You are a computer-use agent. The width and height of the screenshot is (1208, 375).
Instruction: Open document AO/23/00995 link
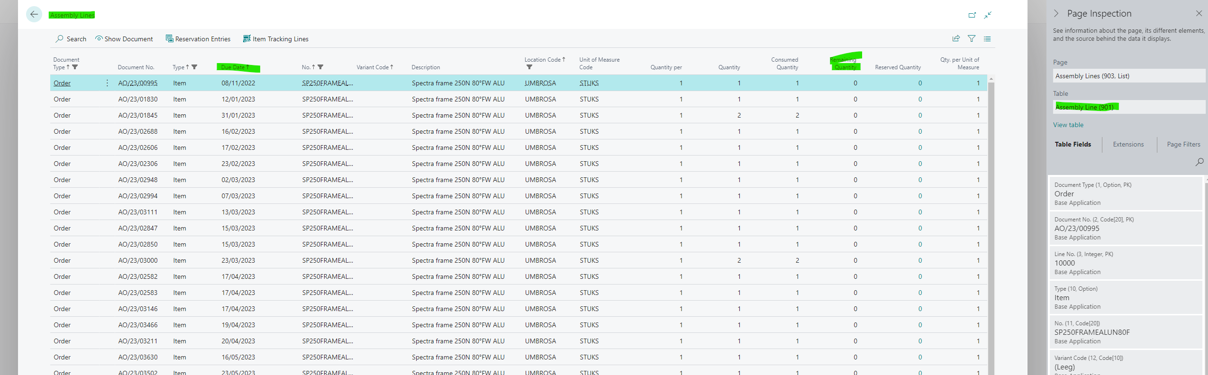click(138, 83)
